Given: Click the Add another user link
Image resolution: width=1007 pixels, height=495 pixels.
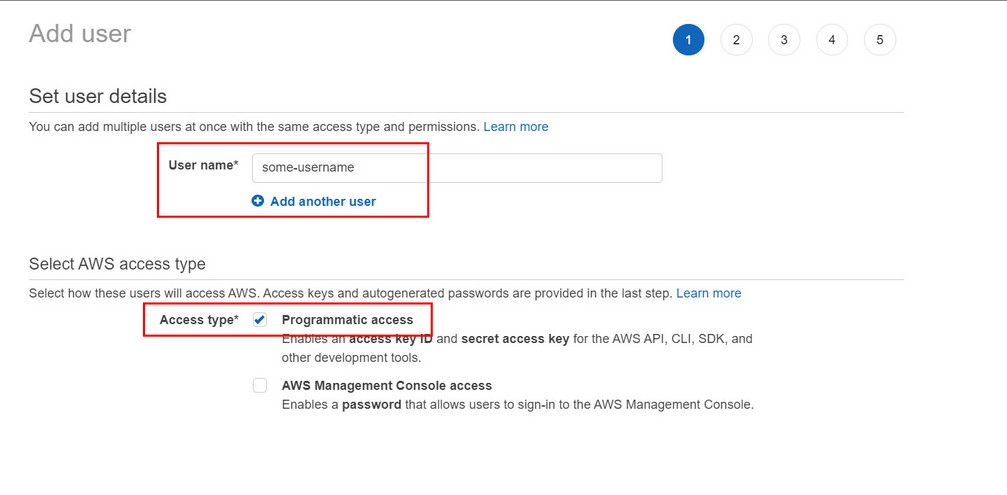Looking at the screenshot, I should pos(323,201).
